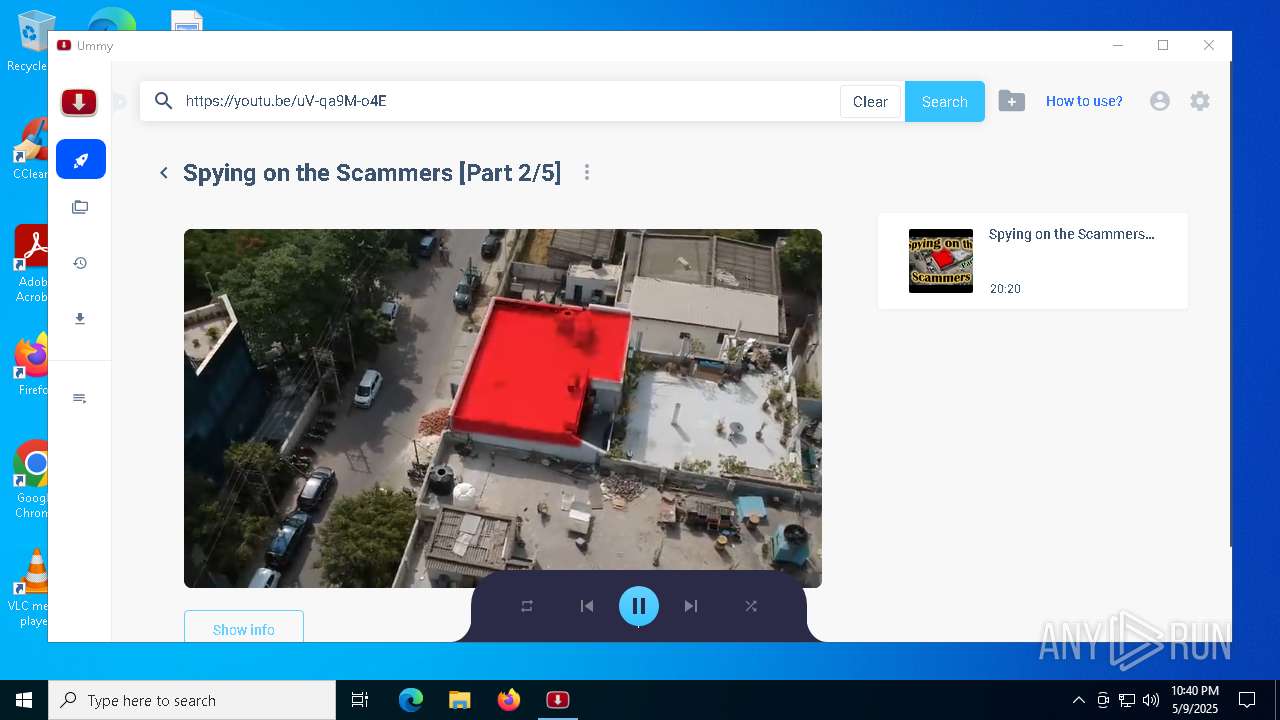Select the Google Chrome desktop icon
Screen dimensions: 1280x720
(30, 480)
